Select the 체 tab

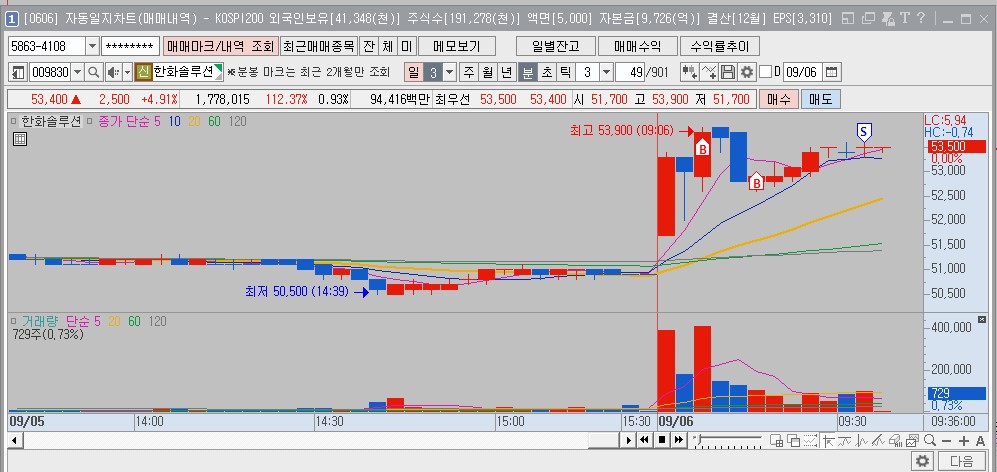(387, 46)
